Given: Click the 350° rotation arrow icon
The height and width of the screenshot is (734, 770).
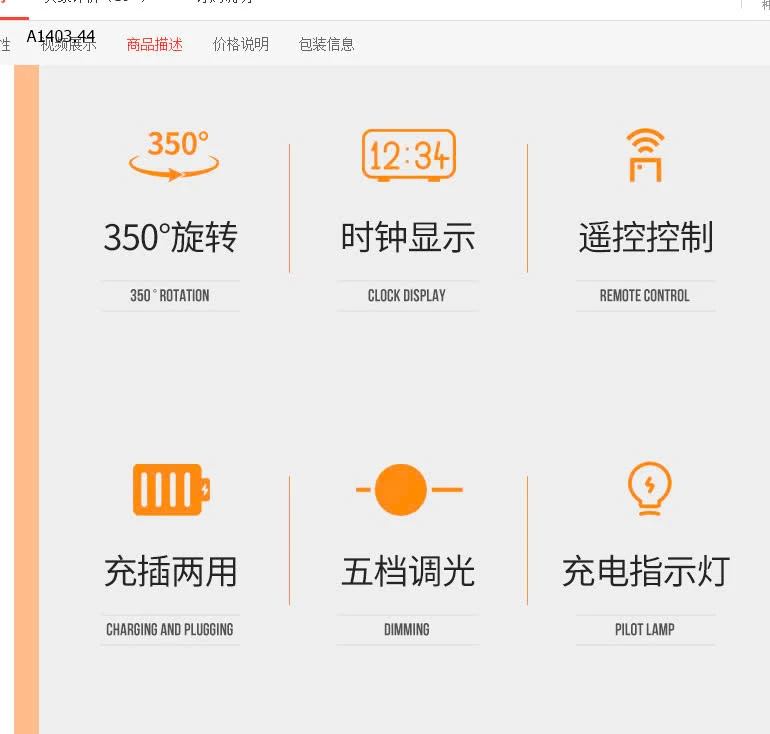Looking at the screenshot, I should [x=173, y=156].
